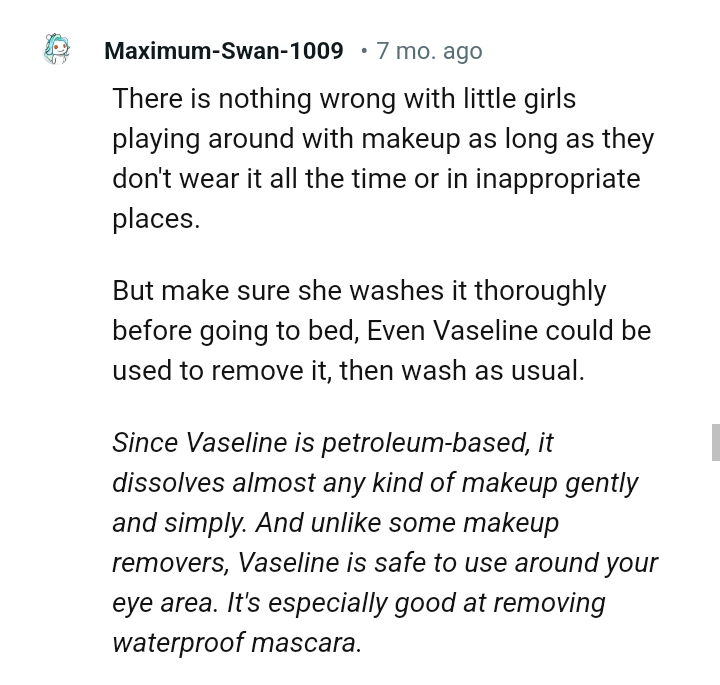Tap the italic paragraph starting "Since Vaseline"
720x685 pixels.
385,542
